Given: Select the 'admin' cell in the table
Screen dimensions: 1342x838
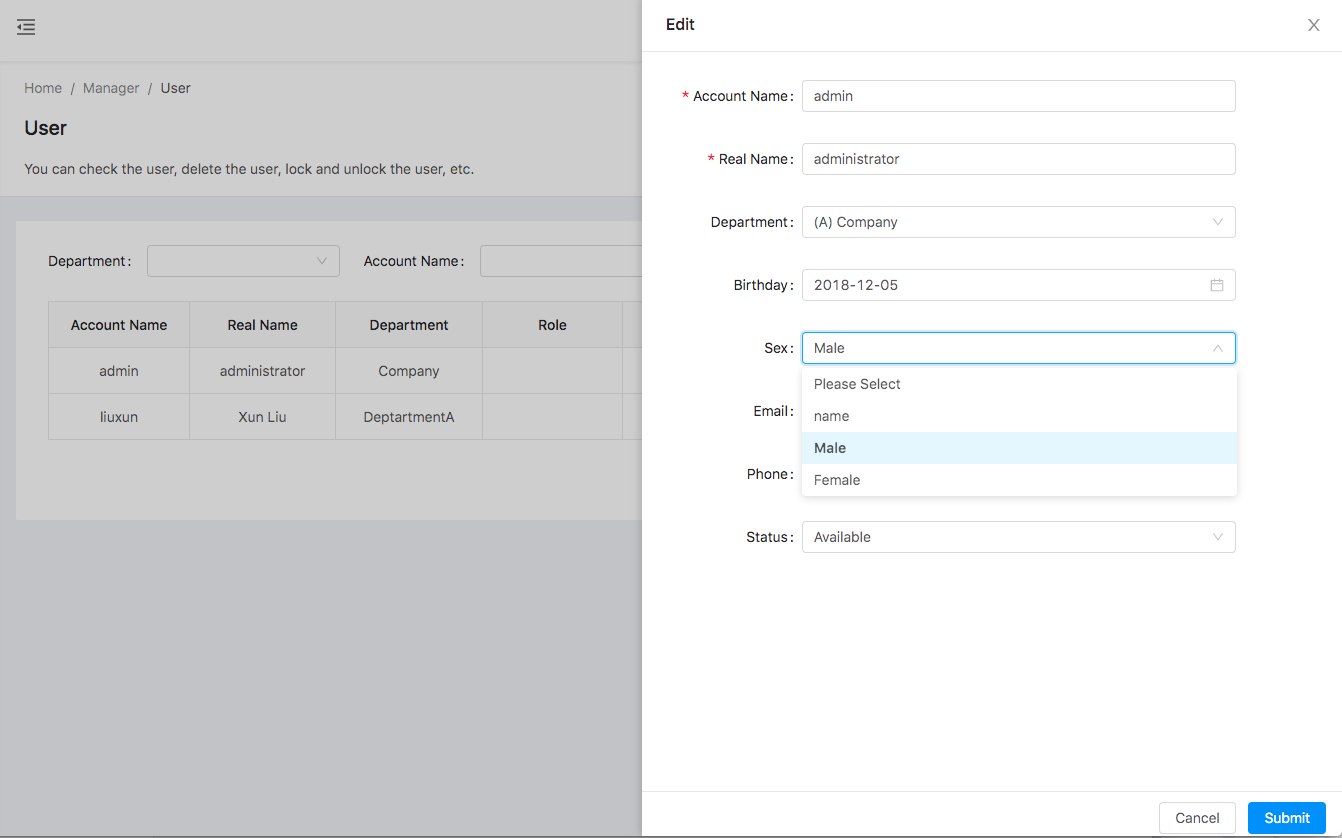Looking at the screenshot, I should (119, 371).
